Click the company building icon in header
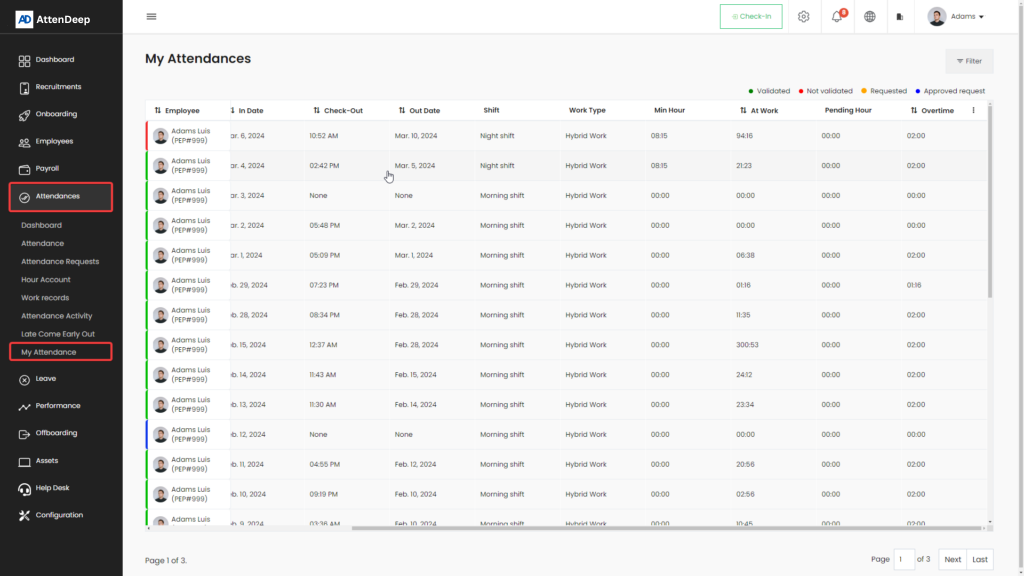The height and width of the screenshot is (576, 1024). point(900,17)
